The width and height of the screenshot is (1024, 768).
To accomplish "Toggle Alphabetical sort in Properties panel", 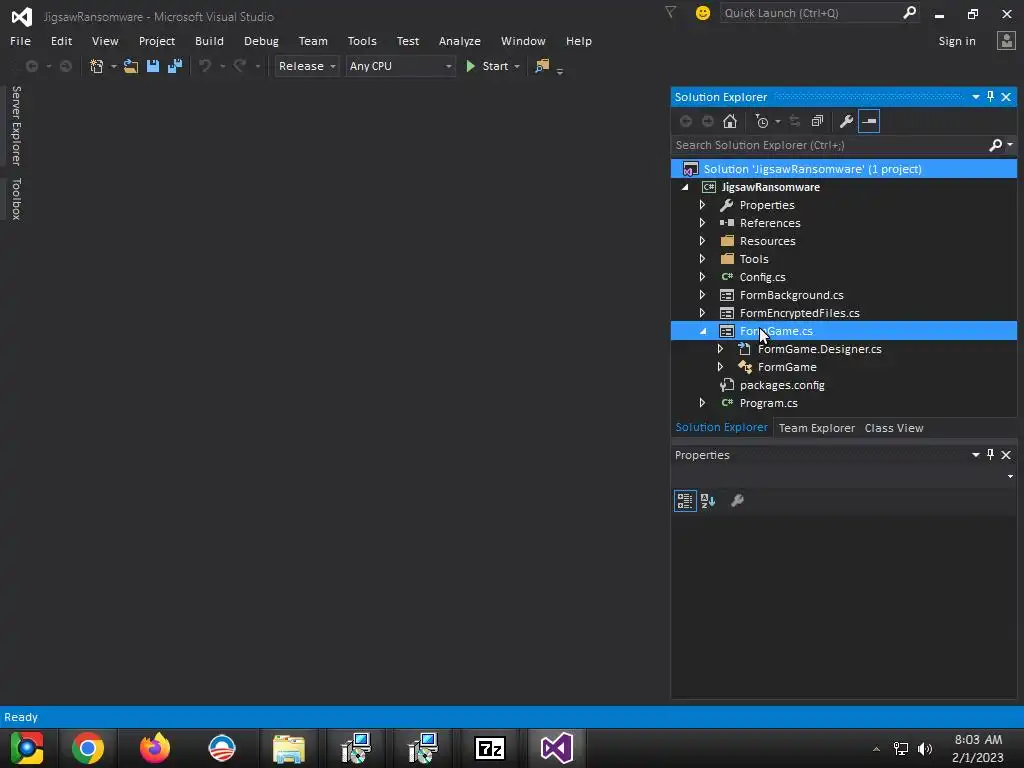I will pos(708,501).
